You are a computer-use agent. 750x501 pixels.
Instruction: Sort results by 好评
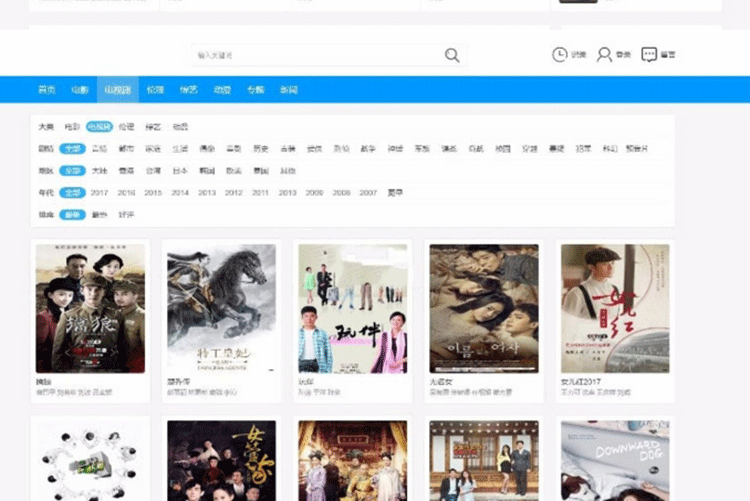coord(126,215)
